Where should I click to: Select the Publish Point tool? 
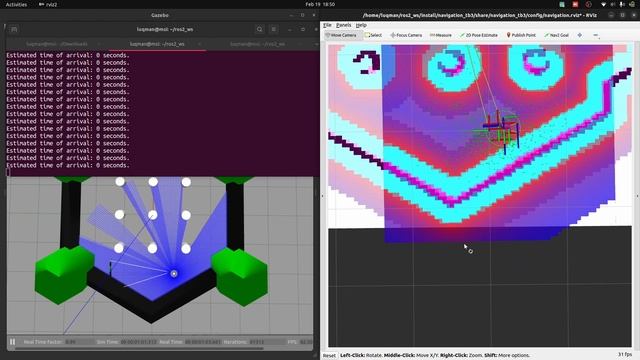tap(521, 36)
